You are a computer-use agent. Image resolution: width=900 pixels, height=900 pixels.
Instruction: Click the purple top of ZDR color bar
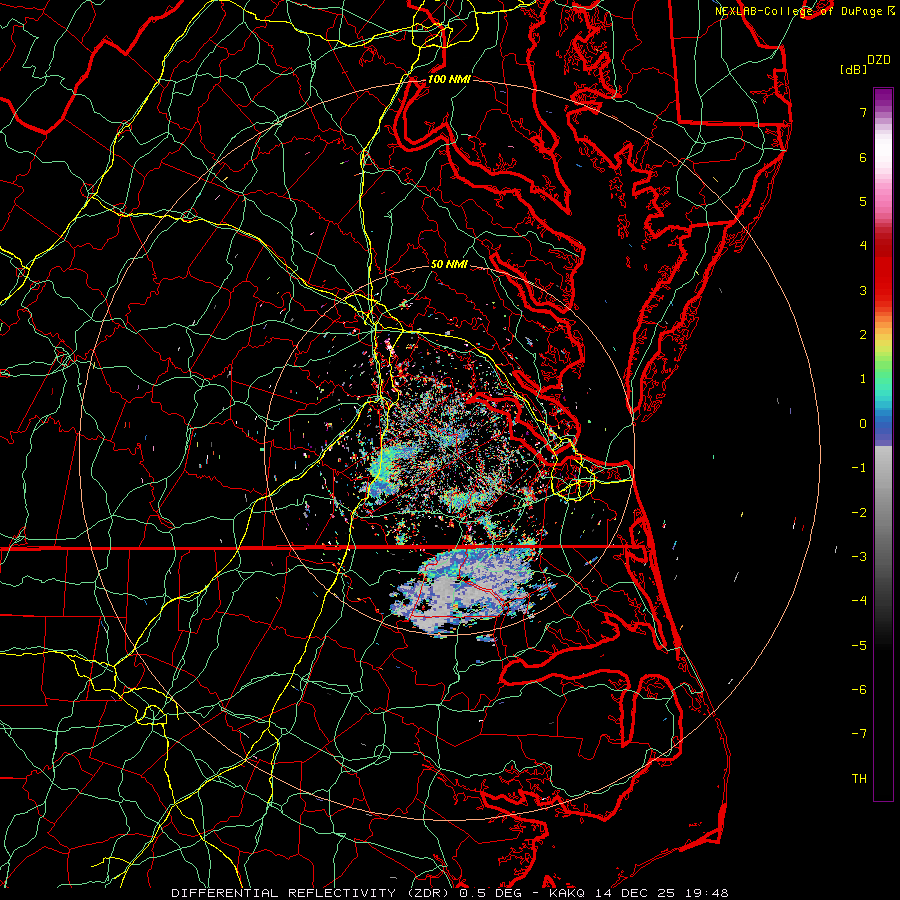coord(883,98)
